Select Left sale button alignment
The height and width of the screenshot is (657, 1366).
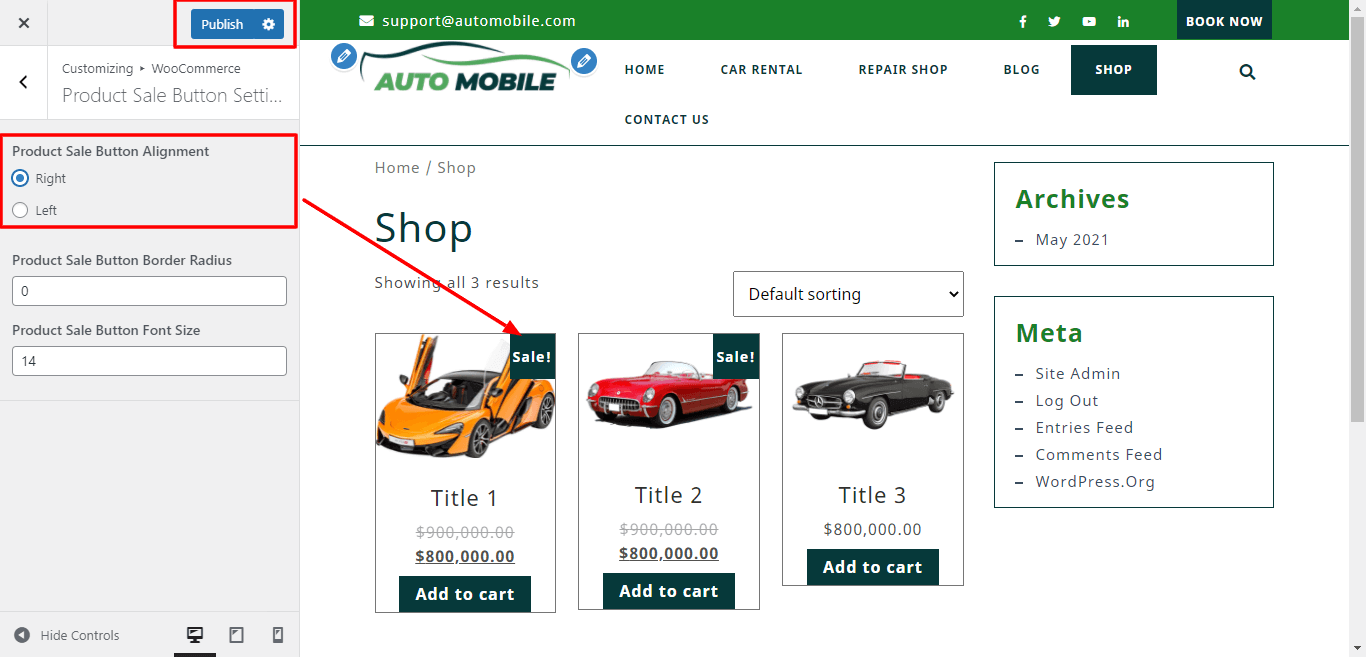[x=20, y=210]
